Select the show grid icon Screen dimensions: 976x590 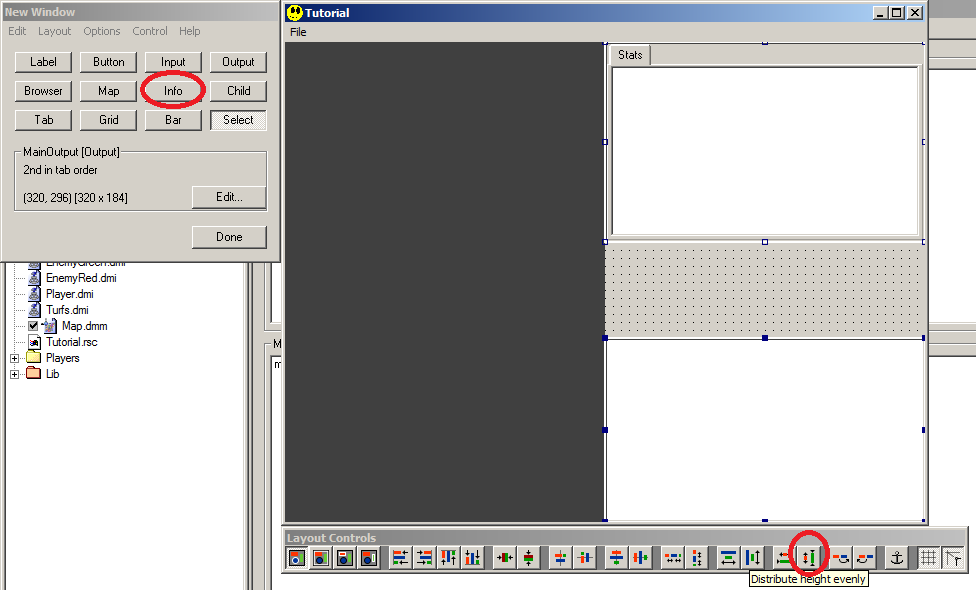click(x=930, y=557)
